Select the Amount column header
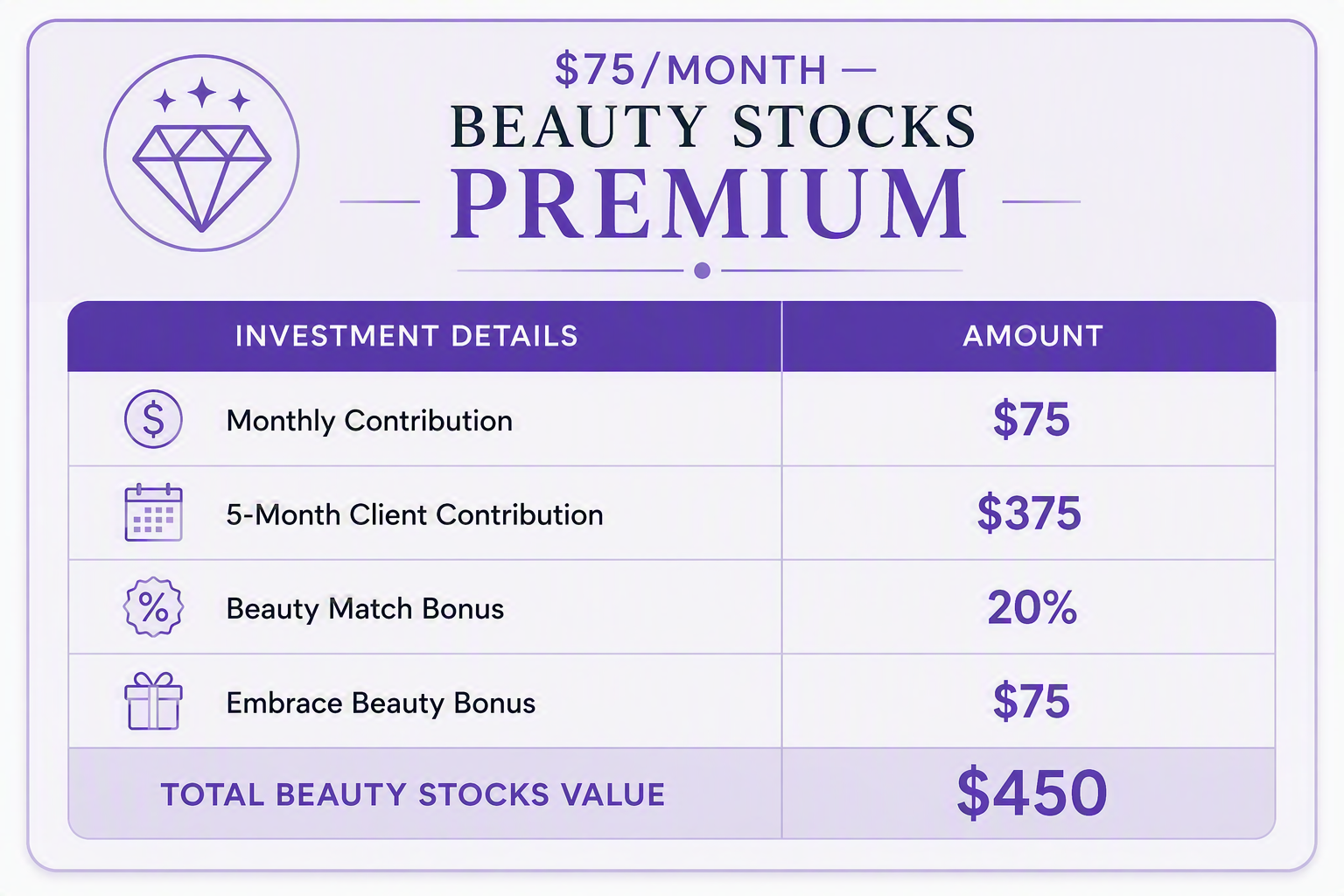 tap(1032, 336)
